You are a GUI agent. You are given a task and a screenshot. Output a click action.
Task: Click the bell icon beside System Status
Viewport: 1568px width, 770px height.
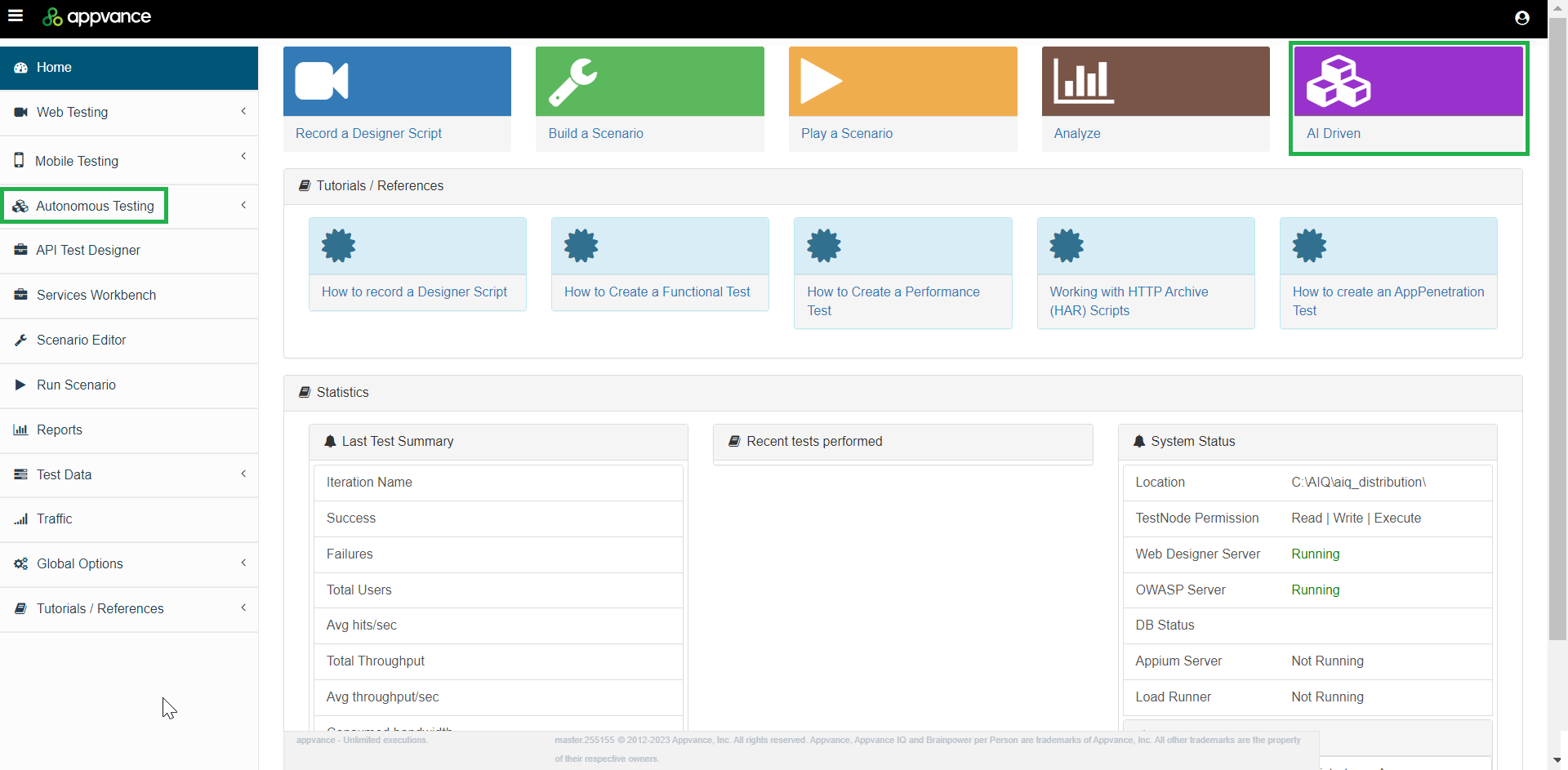point(1139,441)
